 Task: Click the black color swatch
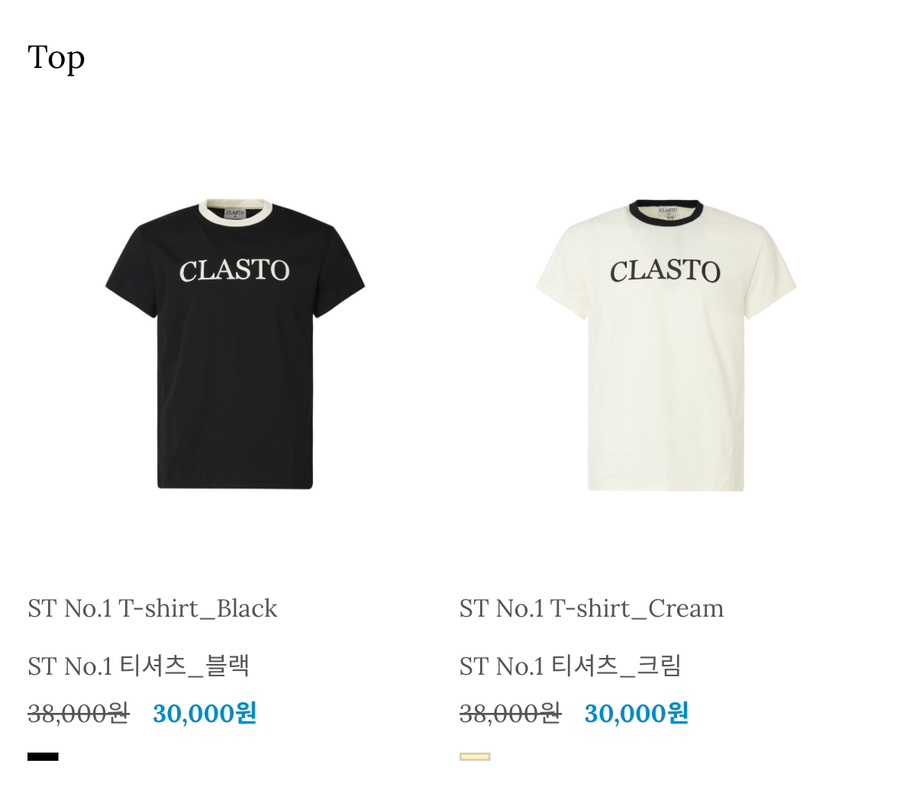(43, 757)
